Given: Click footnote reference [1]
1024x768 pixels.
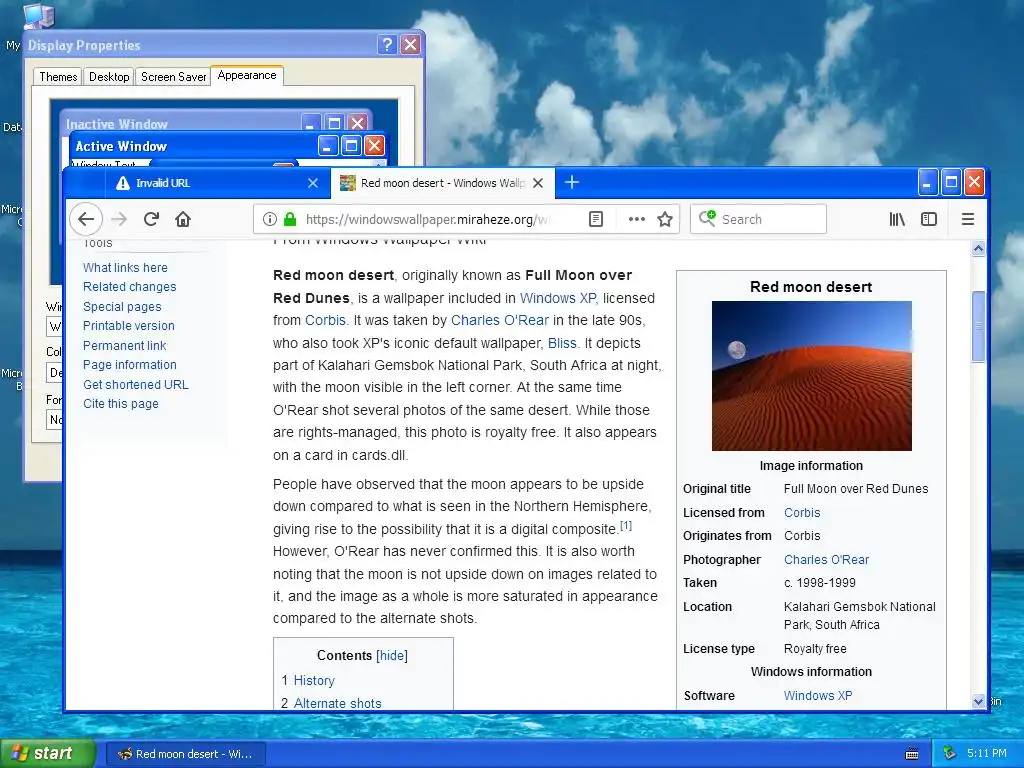Looking at the screenshot, I should click(x=626, y=525).
